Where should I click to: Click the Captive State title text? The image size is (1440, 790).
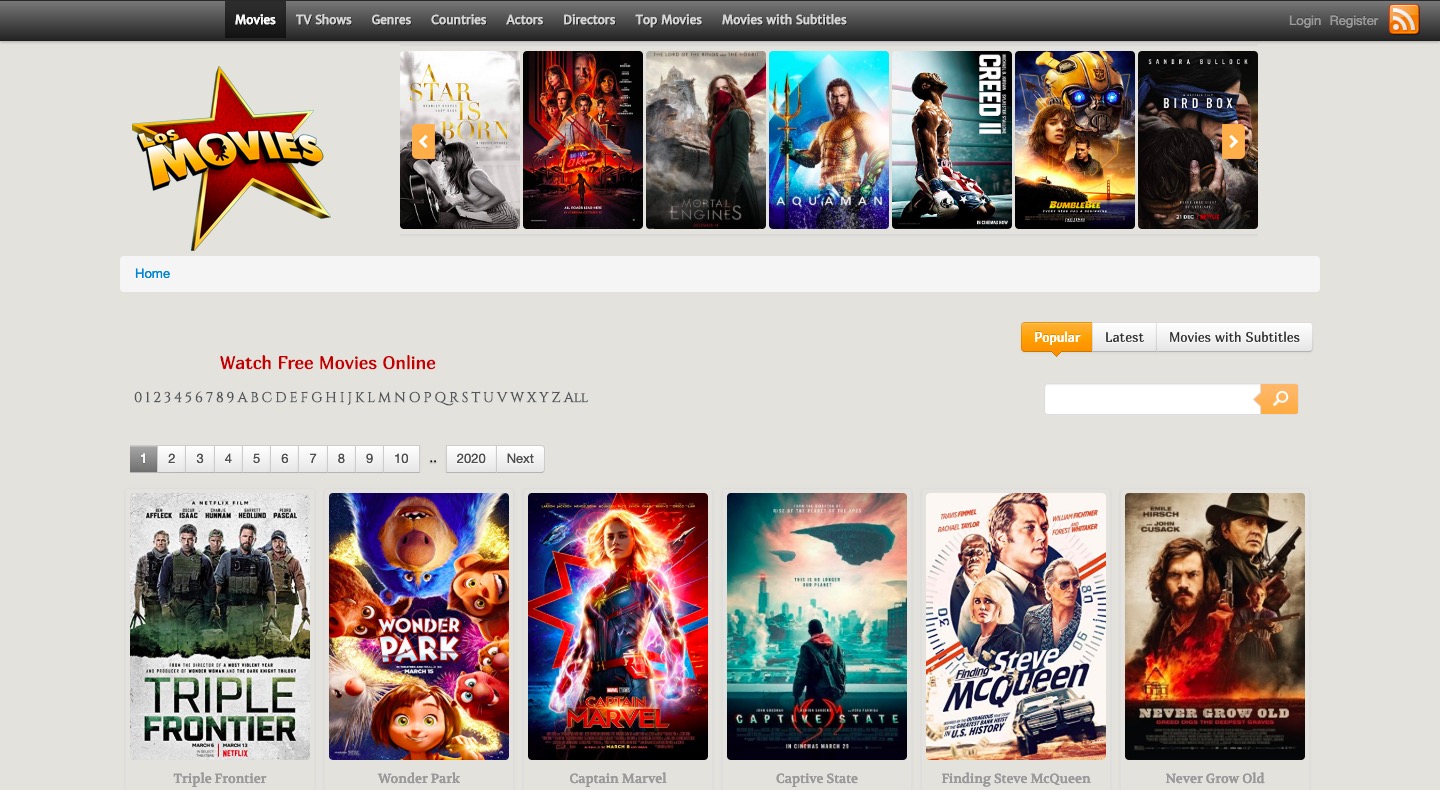pyautogui.click(x=817, y=778)
